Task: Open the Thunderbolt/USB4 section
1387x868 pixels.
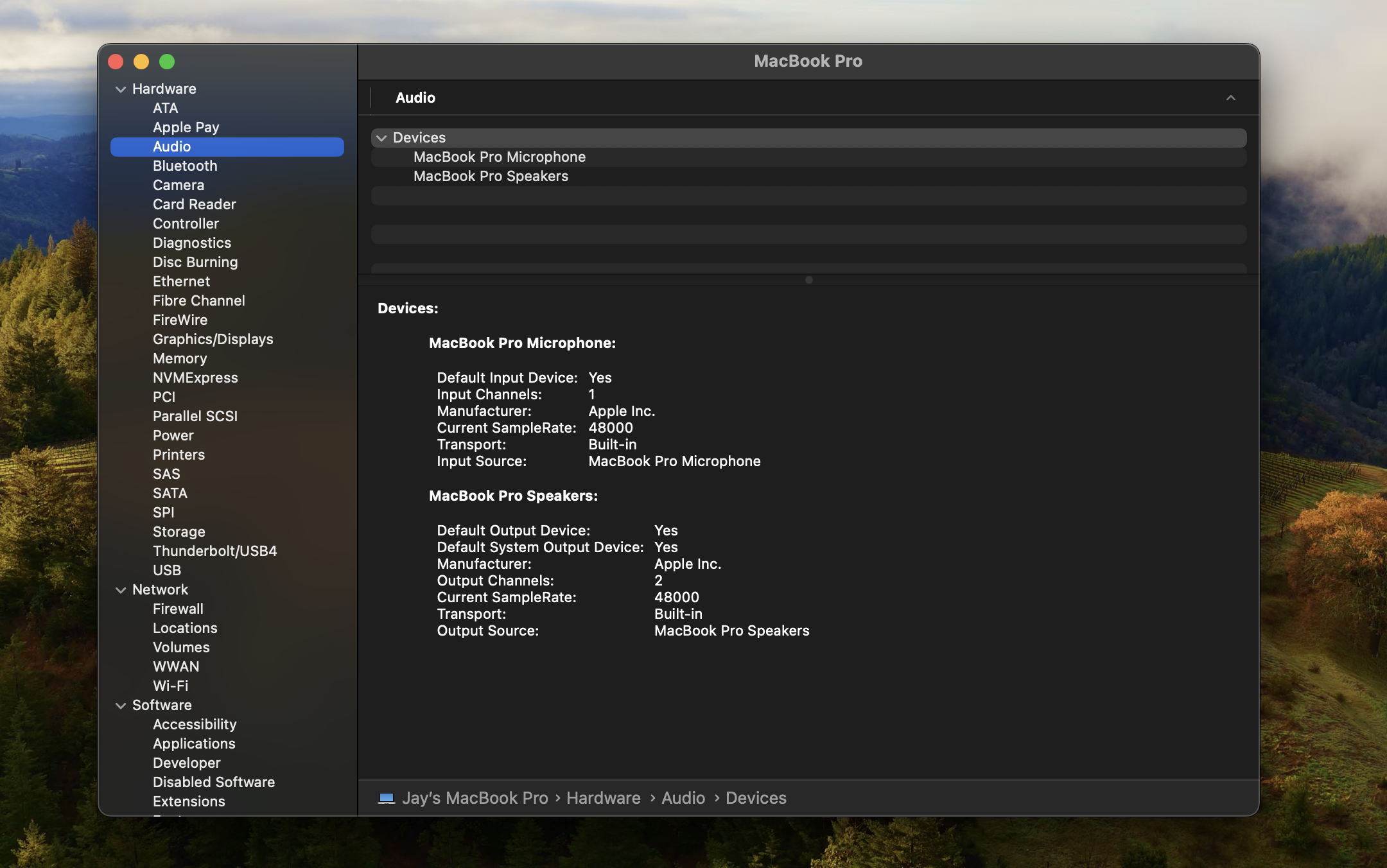Action: (214, 551)
